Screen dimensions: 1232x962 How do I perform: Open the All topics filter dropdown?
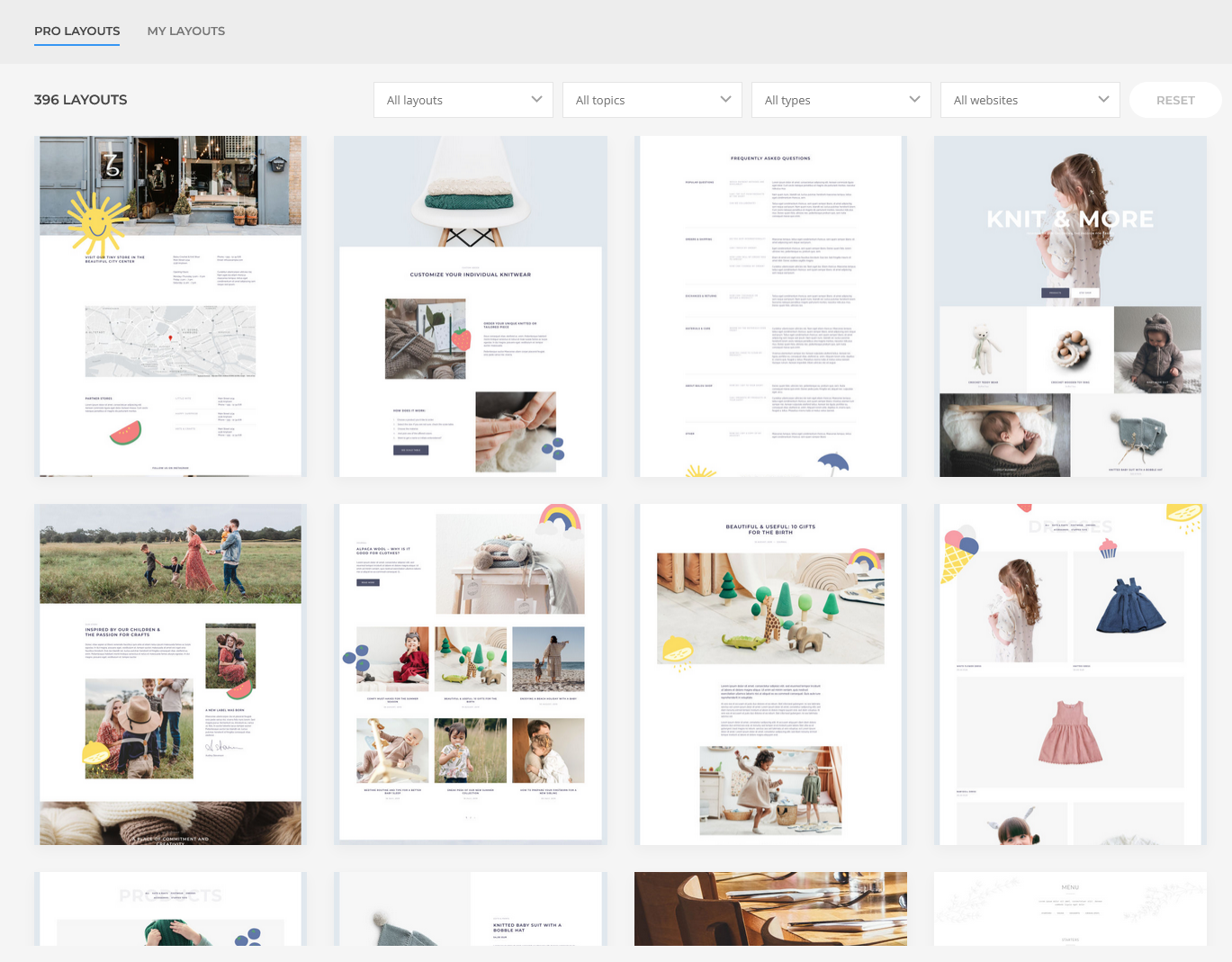click(652, 100)
